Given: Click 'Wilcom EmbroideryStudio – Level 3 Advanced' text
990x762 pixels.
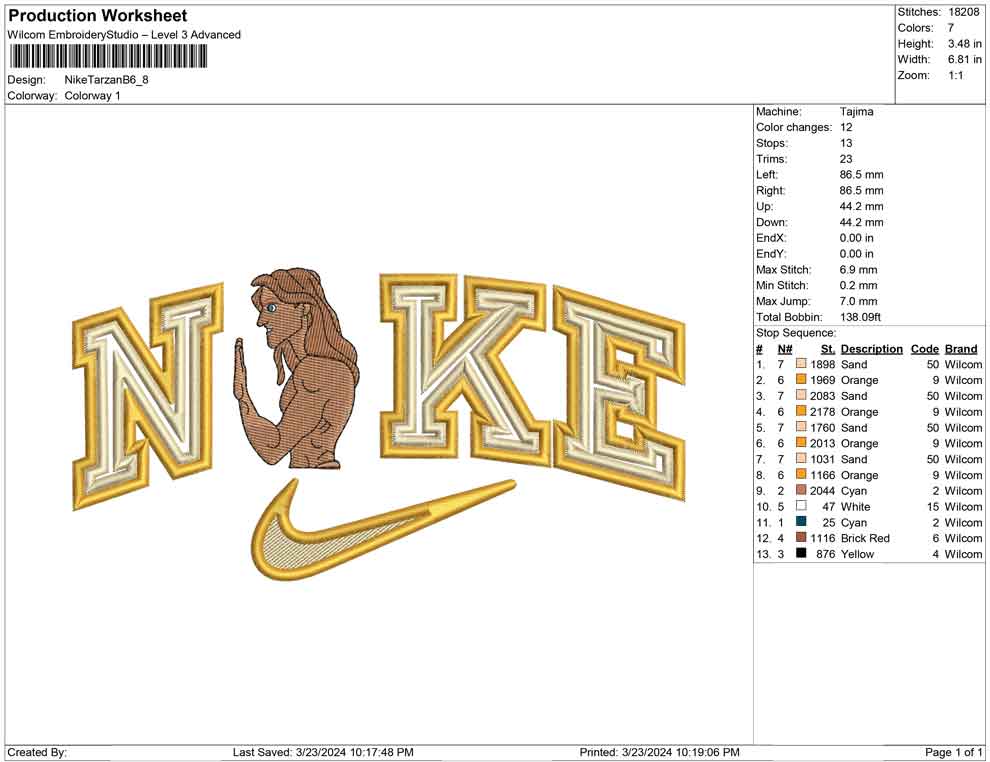Looking at the screenshot, I should pos(124,35).
